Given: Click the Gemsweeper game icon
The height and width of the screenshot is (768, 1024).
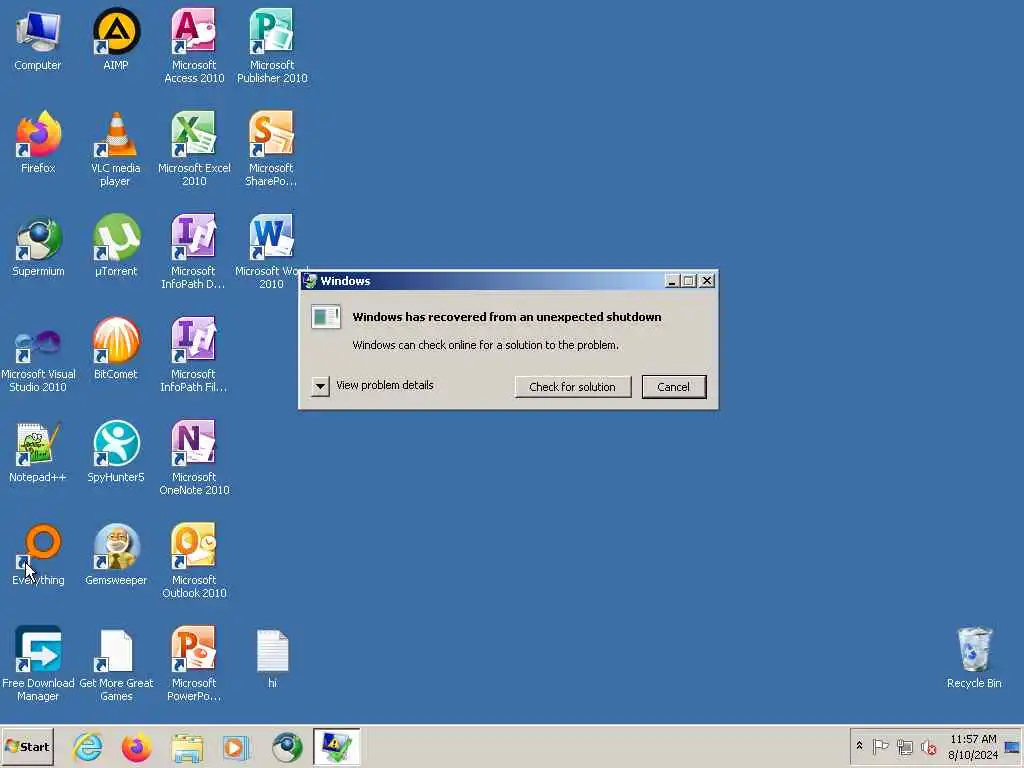Looking at the screenshot, I should coord(116,555).
